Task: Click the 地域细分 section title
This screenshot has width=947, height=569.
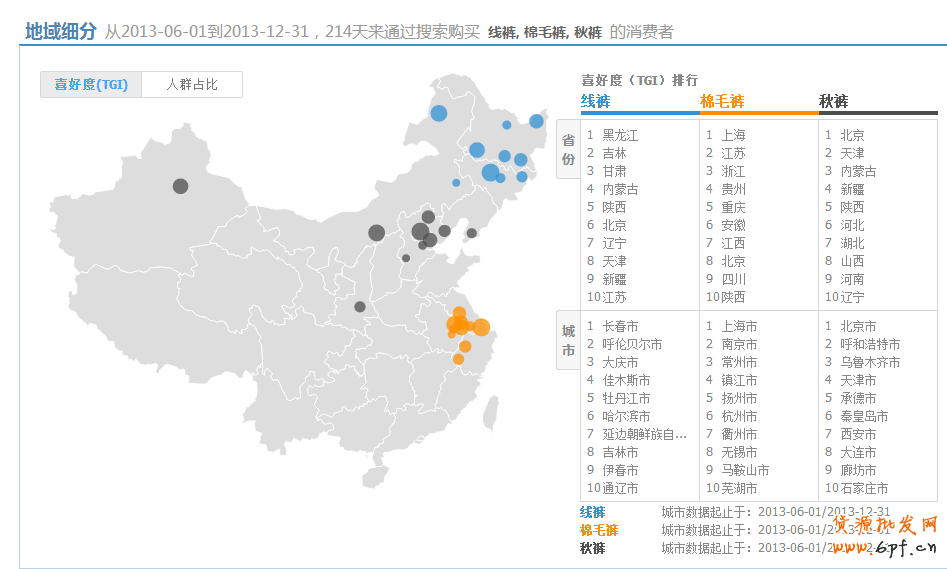Action: [61, 32]
